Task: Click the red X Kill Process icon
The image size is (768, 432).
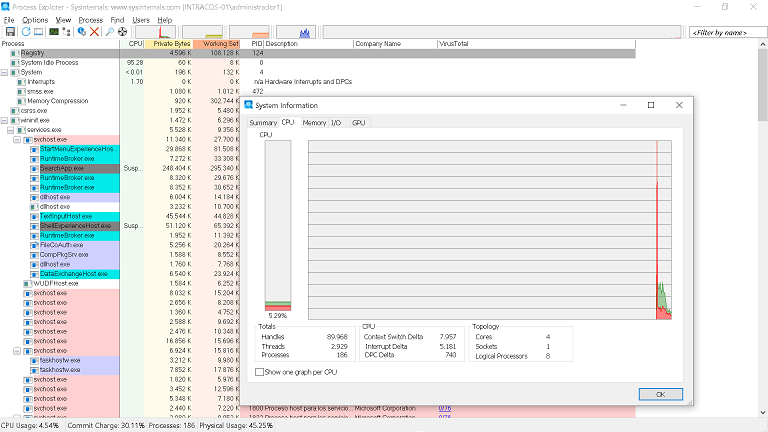Action: pyautogui.click(x=95, y=32)
